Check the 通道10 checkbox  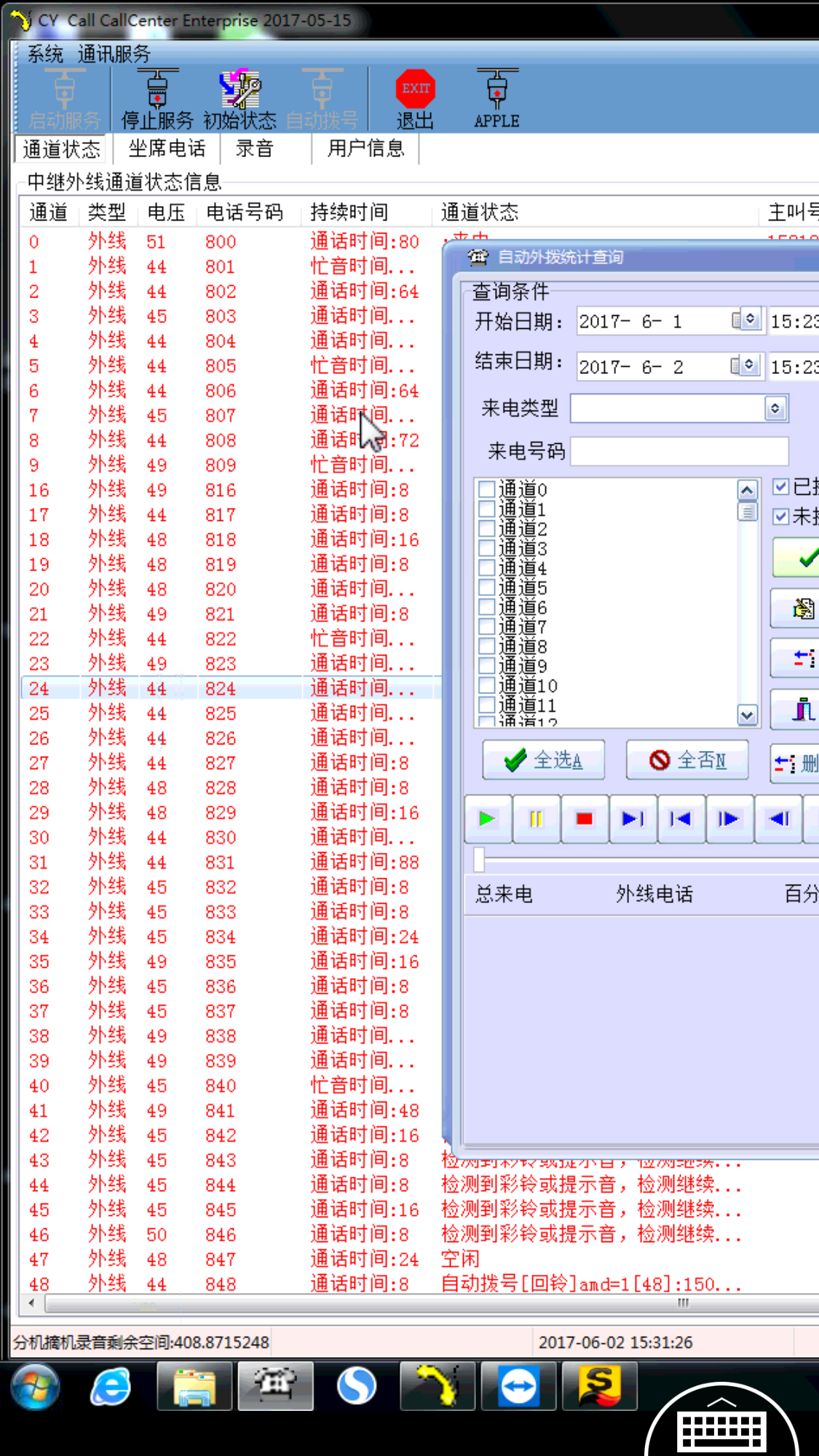pos(487,685)
